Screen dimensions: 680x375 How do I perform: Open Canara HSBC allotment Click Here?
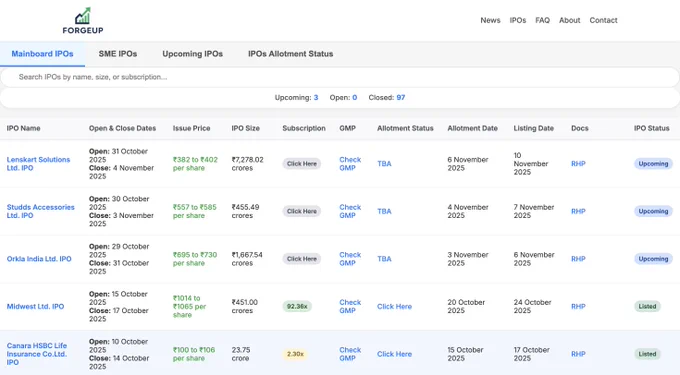(x=394, y=354)
